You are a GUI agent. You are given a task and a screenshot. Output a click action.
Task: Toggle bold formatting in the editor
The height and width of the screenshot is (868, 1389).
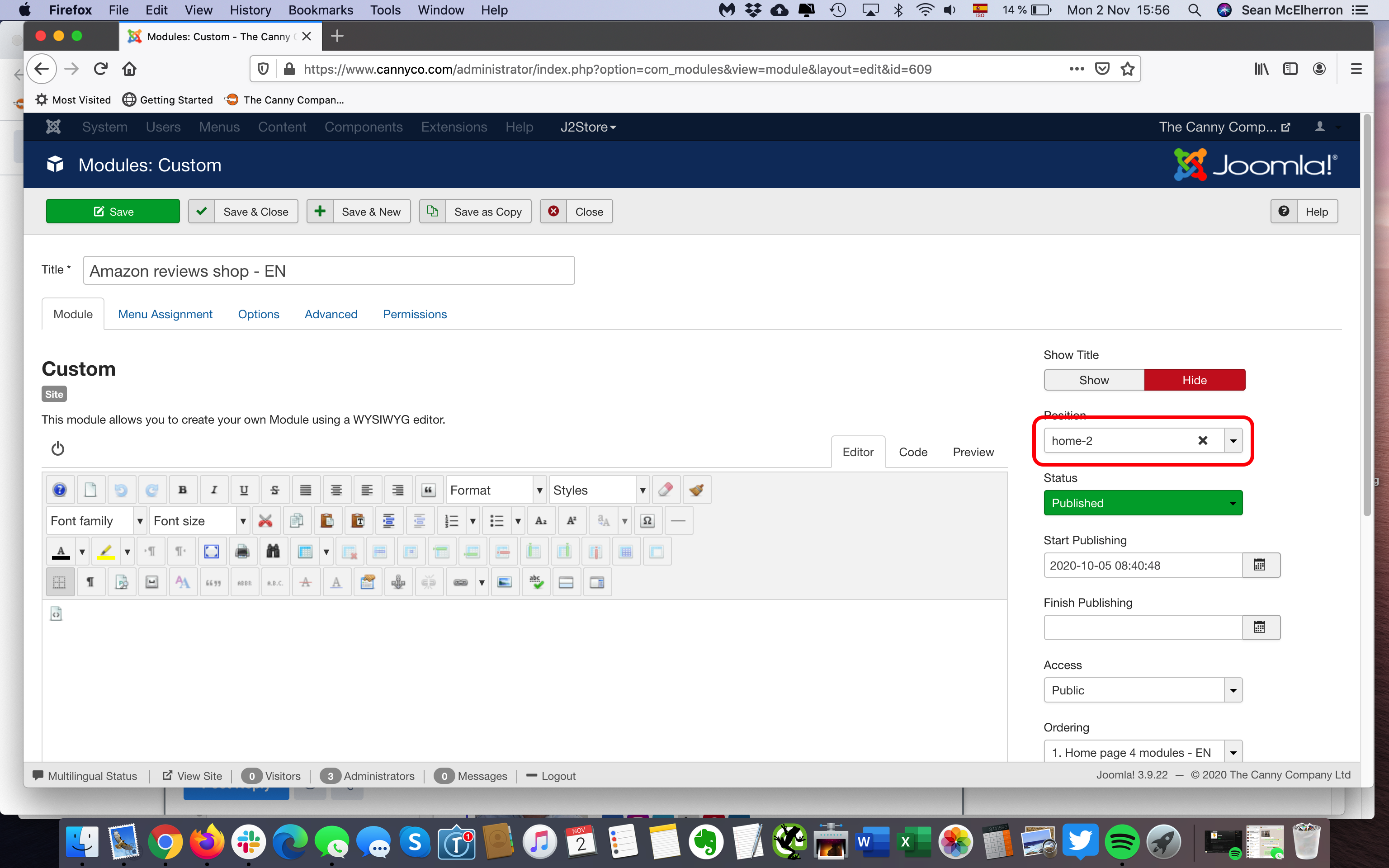[183, 490]
